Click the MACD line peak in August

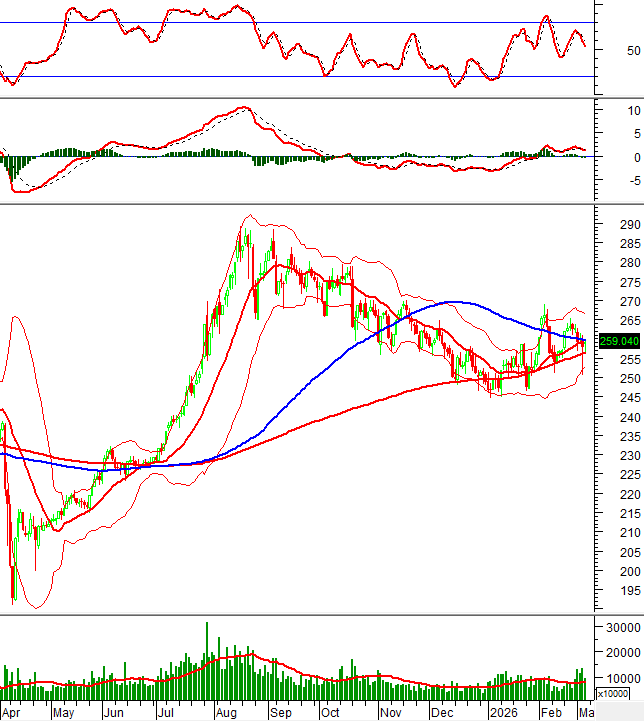[241, 108]
